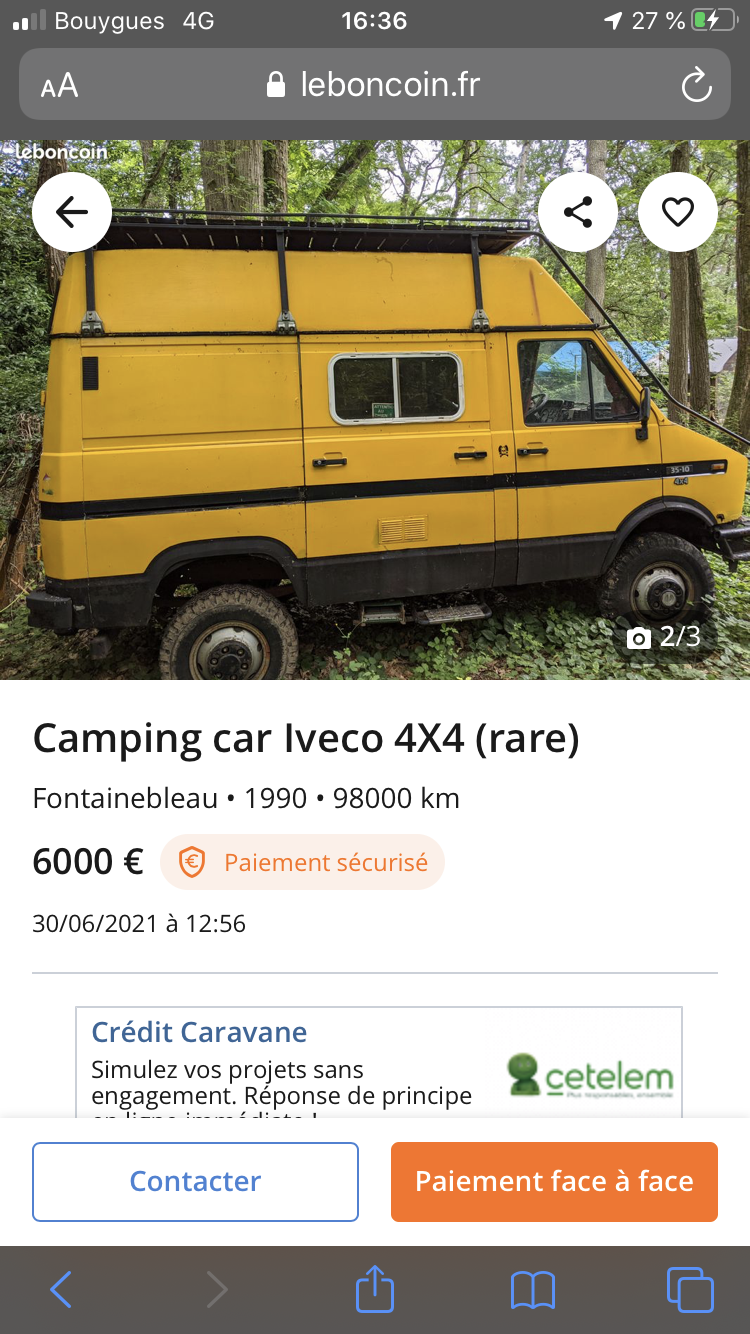750x1334 pixels.
Task: Open the aA reader text options
Action: pyautogui.click(x=59, y=86)
